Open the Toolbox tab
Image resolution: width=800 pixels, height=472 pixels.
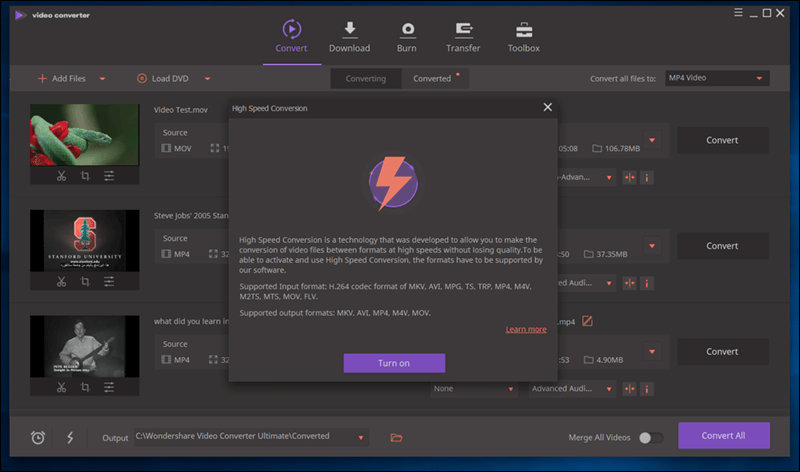click(x=523, y=37)
